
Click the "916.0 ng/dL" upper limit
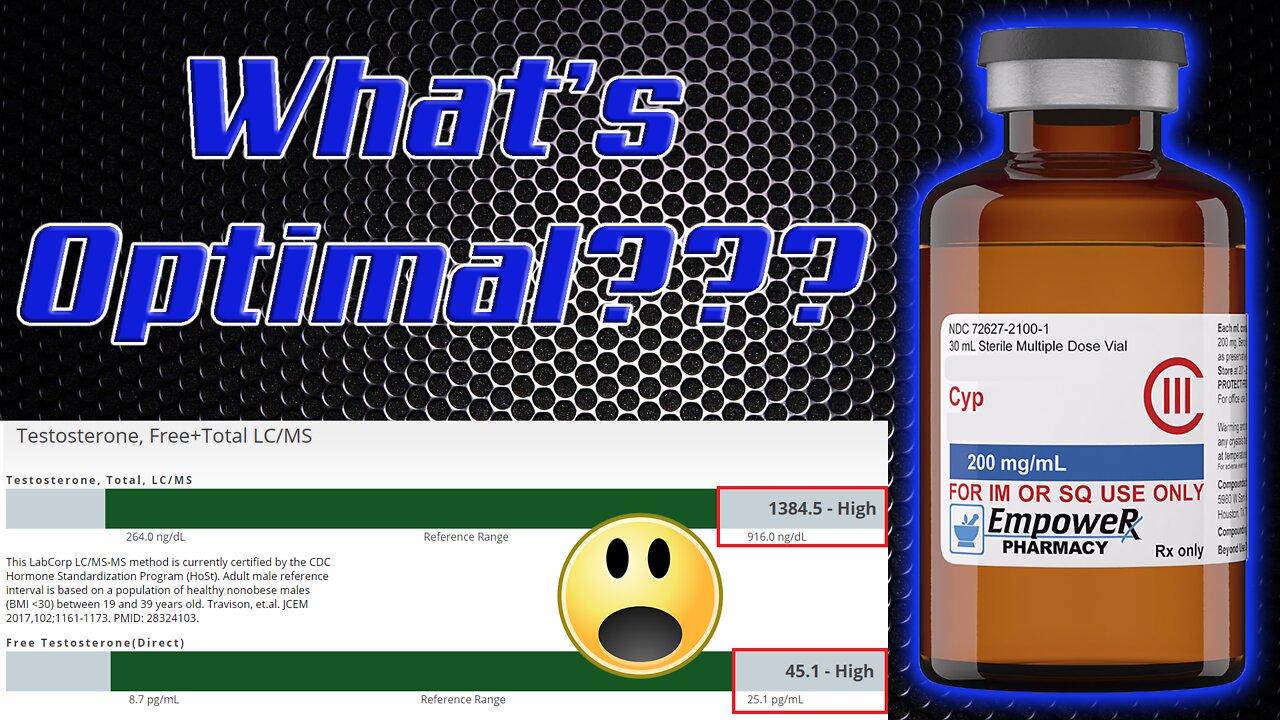tap(777, 537)
